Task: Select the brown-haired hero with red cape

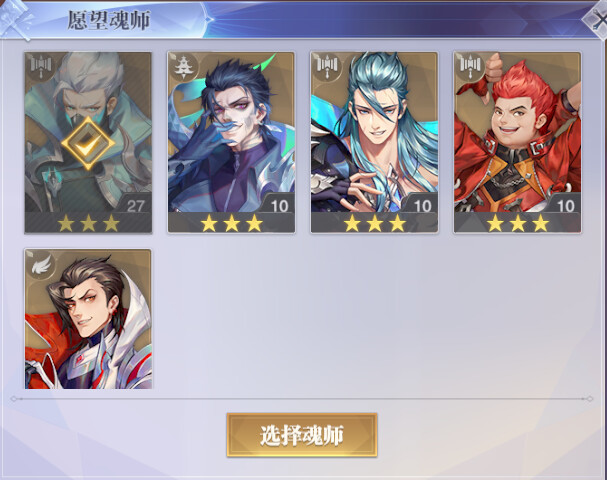Action: pos(88,319)
